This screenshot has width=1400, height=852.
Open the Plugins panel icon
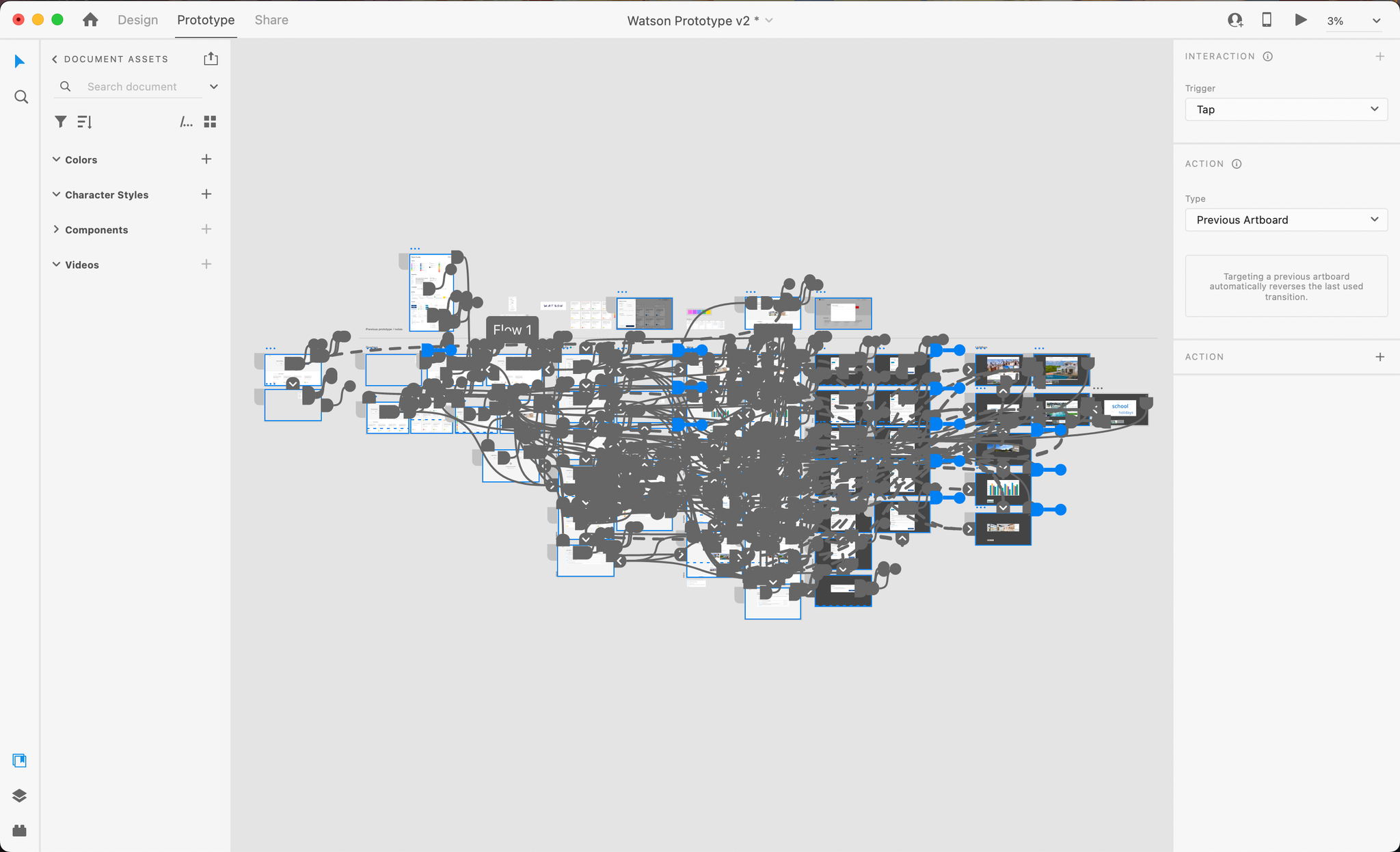coord(19,830)
